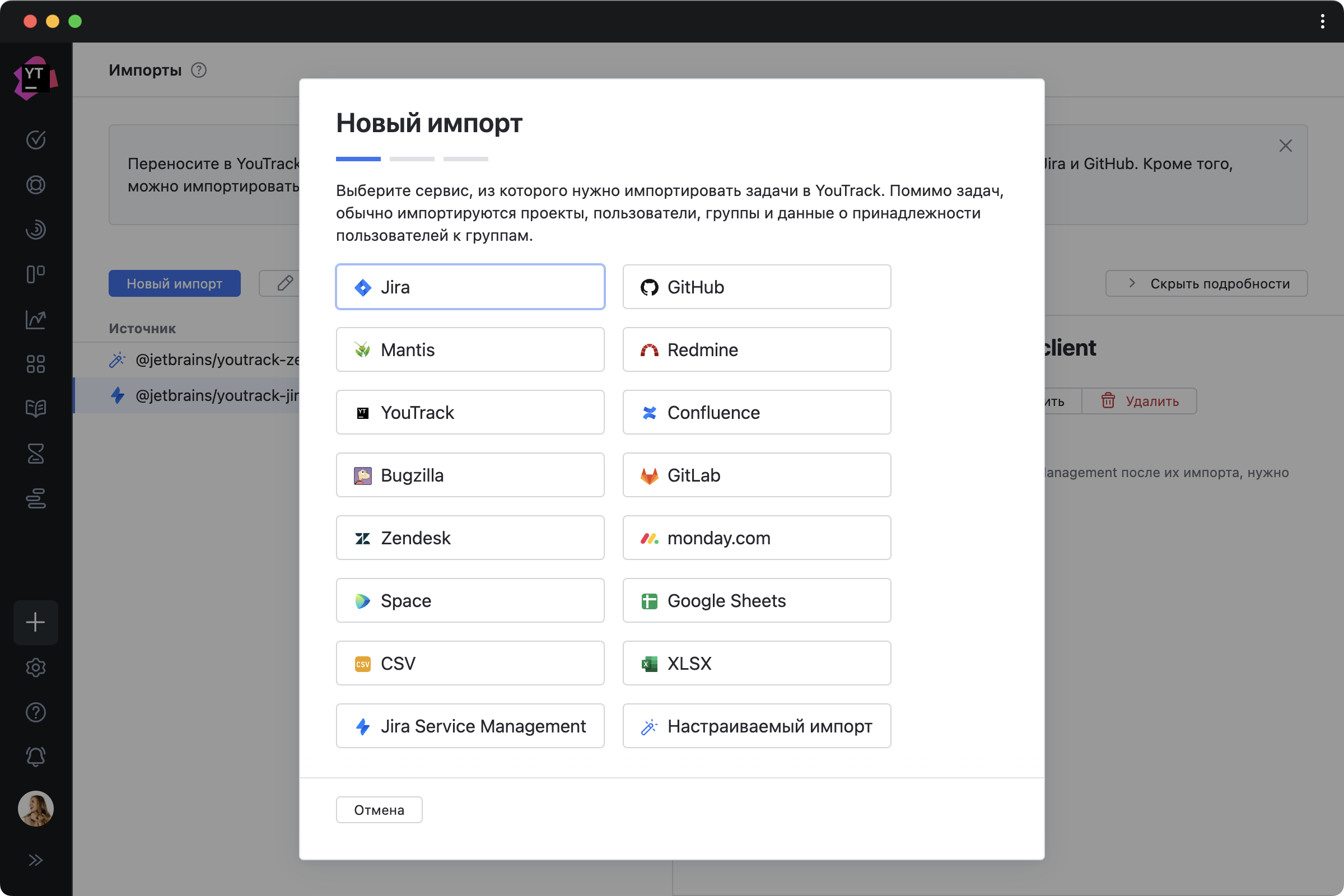
Task: Click the Источник column header
Action: click(x=142, y=329)
